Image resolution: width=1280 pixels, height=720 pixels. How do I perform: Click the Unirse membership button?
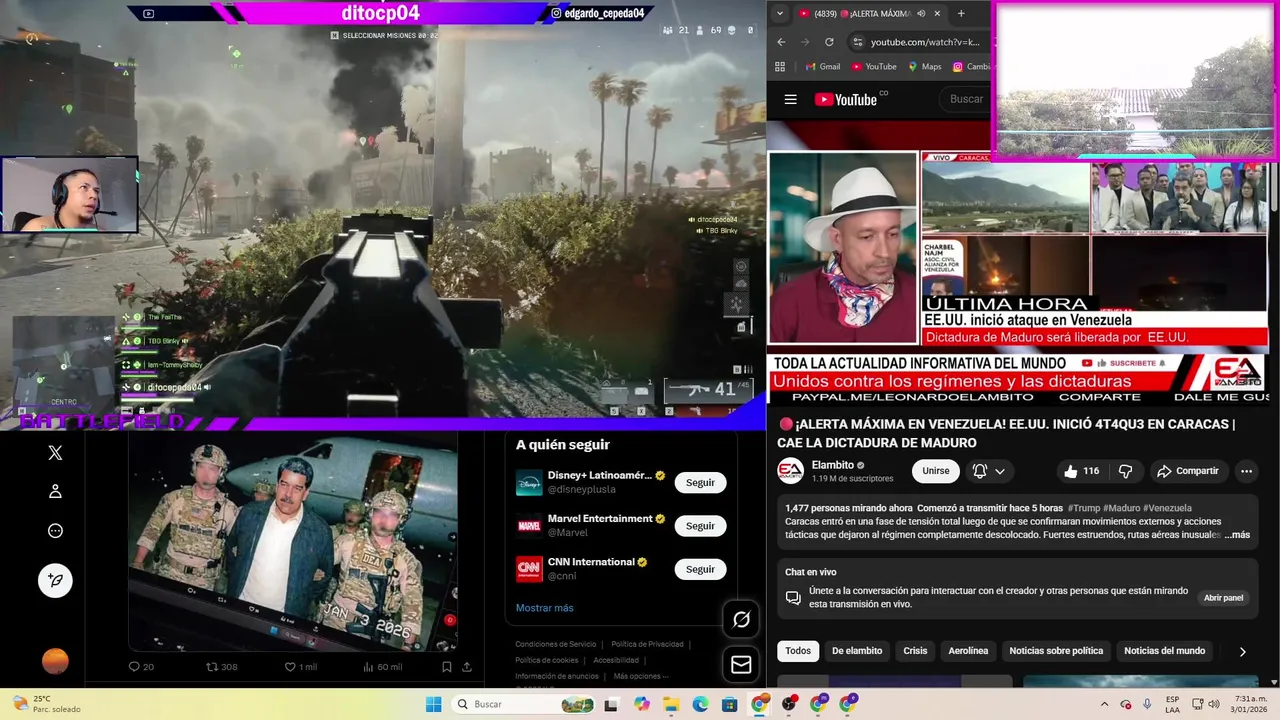click(x=936, y=471)
